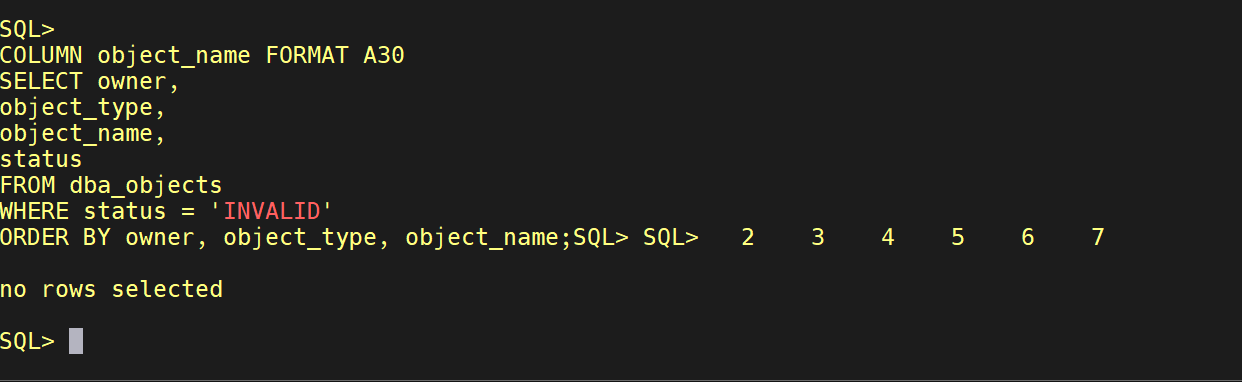Screen dimensions: 1242x382
Task: Click the bottom SQL> prompt text
Action: pos(27,341)
